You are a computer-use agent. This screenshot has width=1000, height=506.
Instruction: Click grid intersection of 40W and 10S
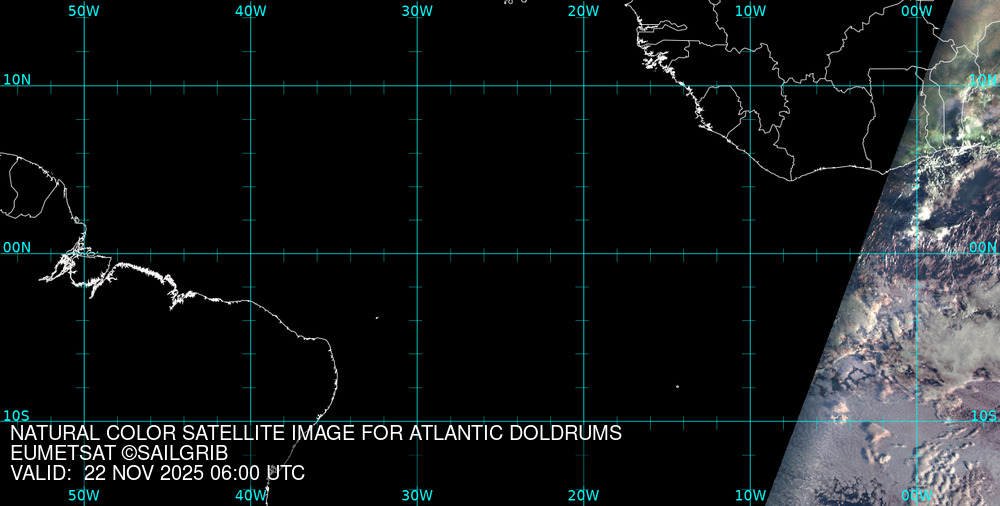(251, 421)
